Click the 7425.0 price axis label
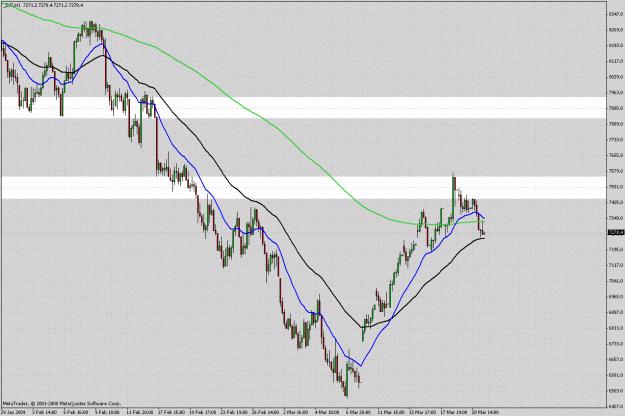 point(616,202)
